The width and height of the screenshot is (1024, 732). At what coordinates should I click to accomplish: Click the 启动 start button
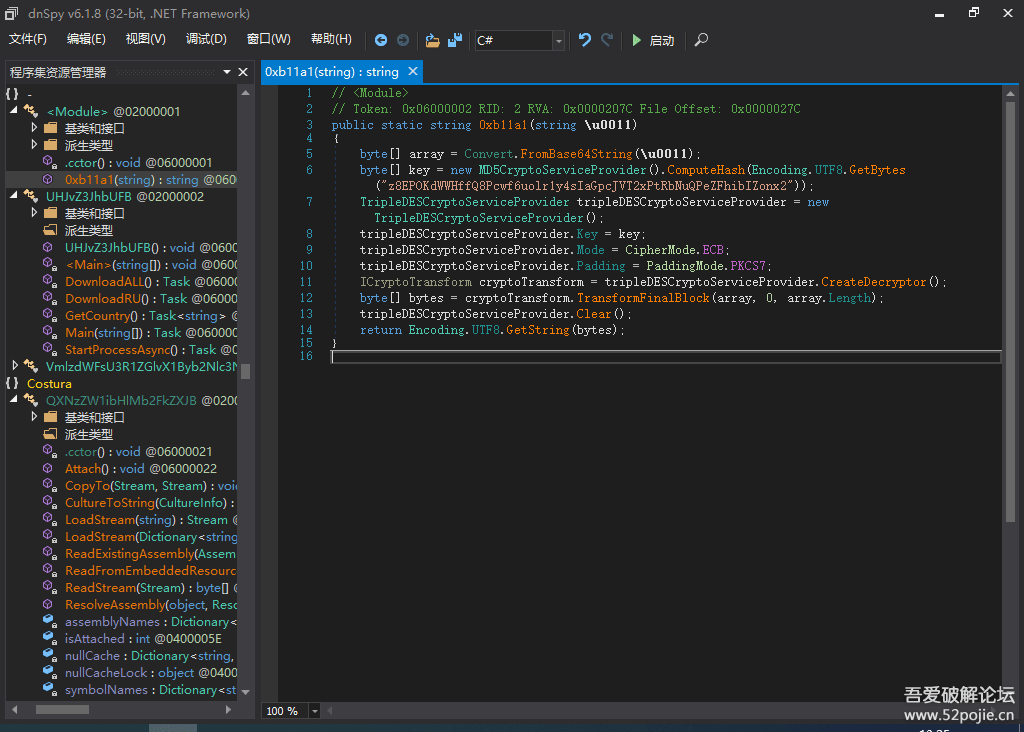pyautogui.click(x=652, y=40)
